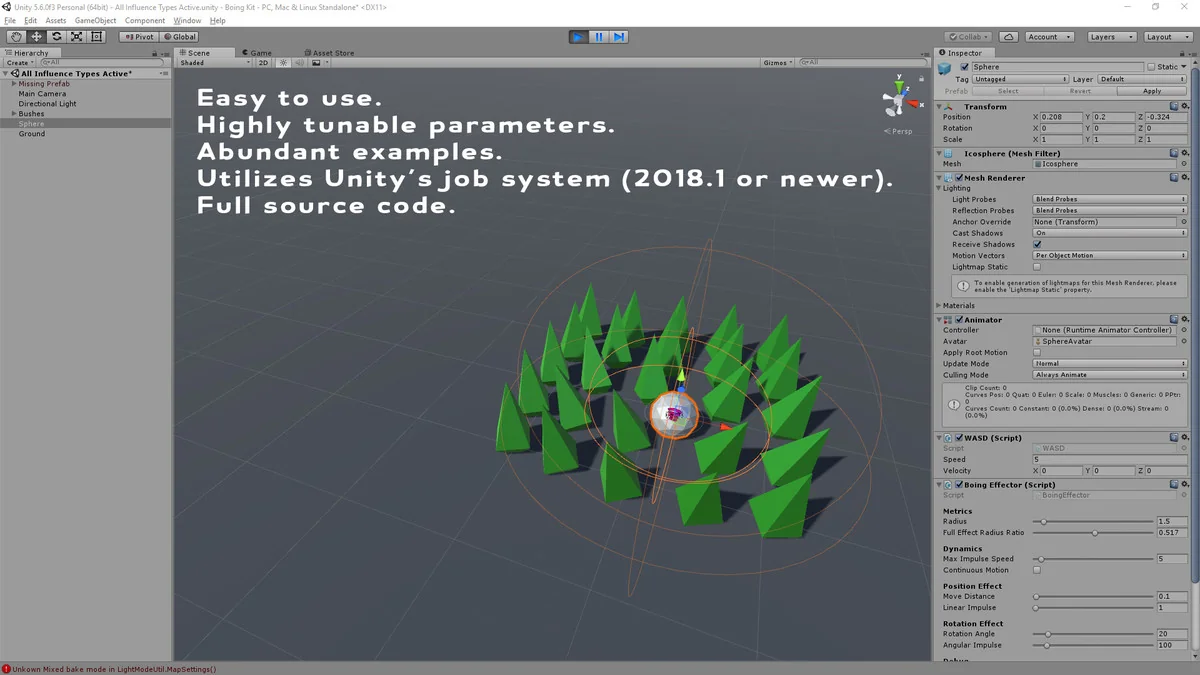
Task: Enable the Lightmap Static checkbox
Action: click(1037, 267)
